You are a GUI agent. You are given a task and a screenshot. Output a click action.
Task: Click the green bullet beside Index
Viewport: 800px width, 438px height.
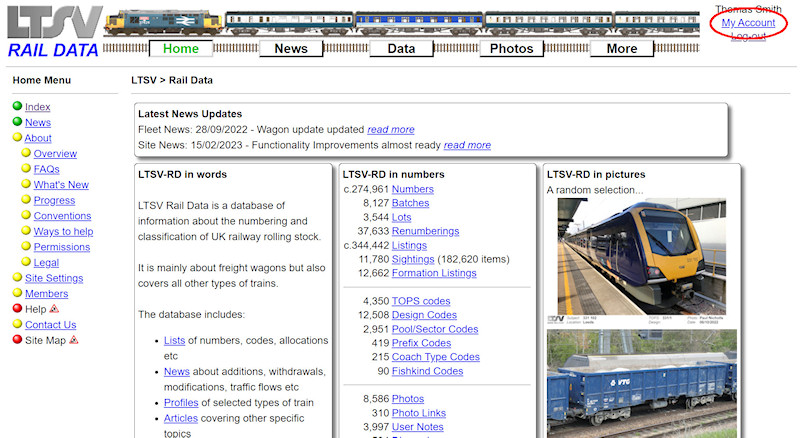point(17,107)
